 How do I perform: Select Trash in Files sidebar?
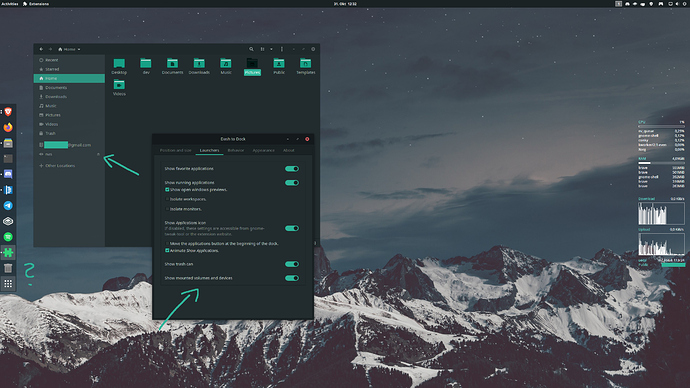coord(69,133)
